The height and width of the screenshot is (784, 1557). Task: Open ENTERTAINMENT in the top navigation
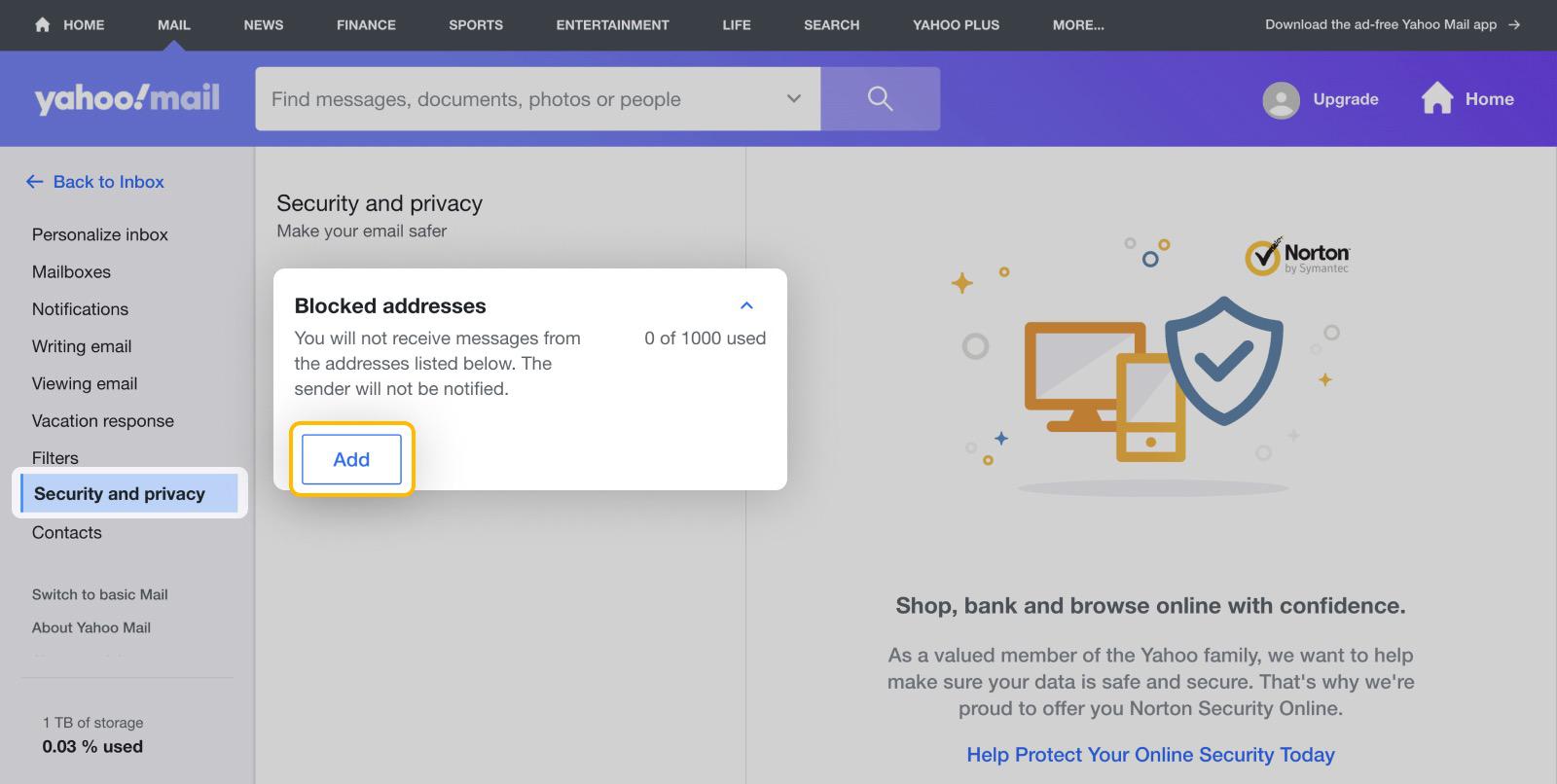(x=613, y=24)
